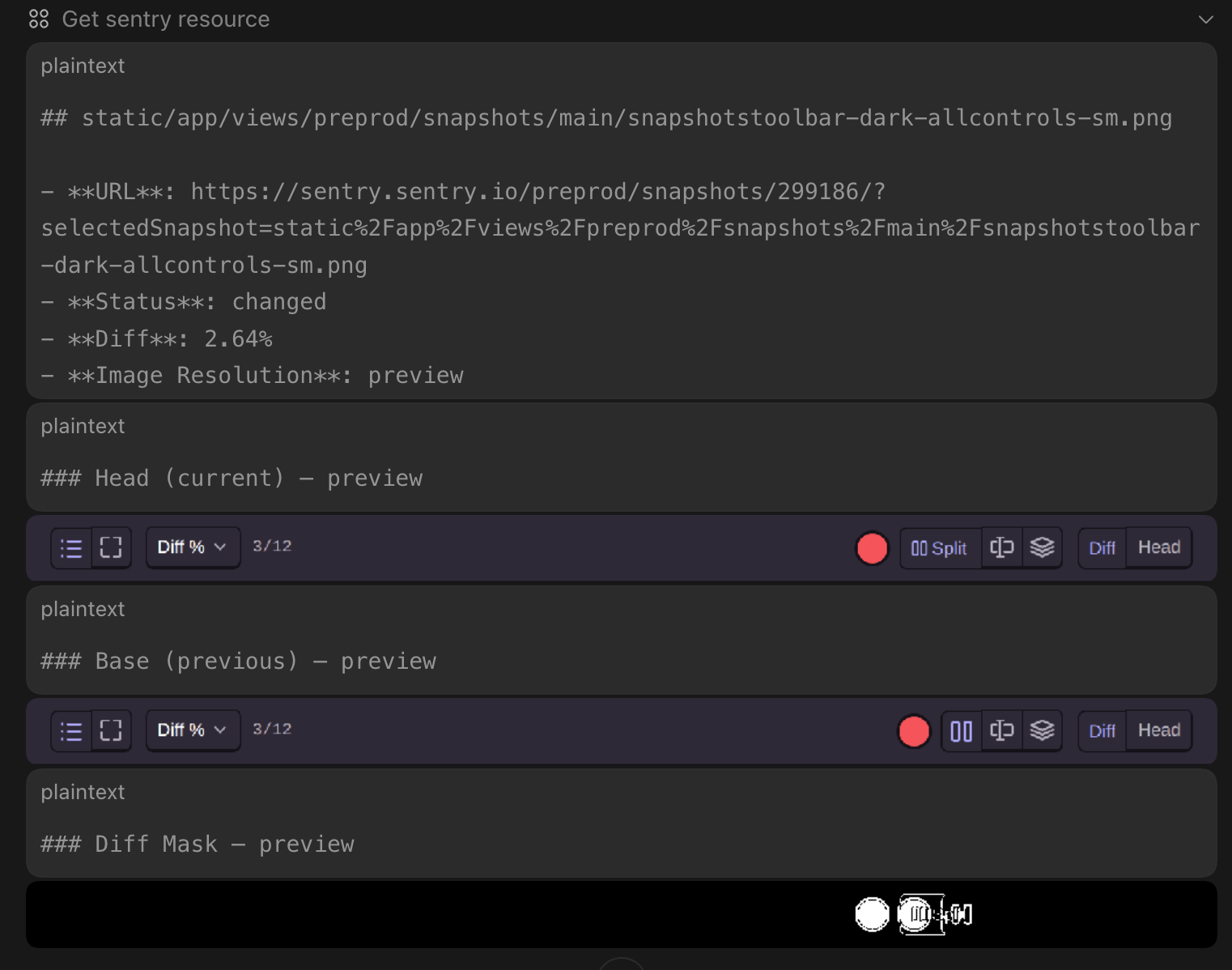Screen dimensions: 1232x970
Task: Click fullscreen icon in Base snapshot toolbar
Action: pyautogui.click(x=111, y=731)
